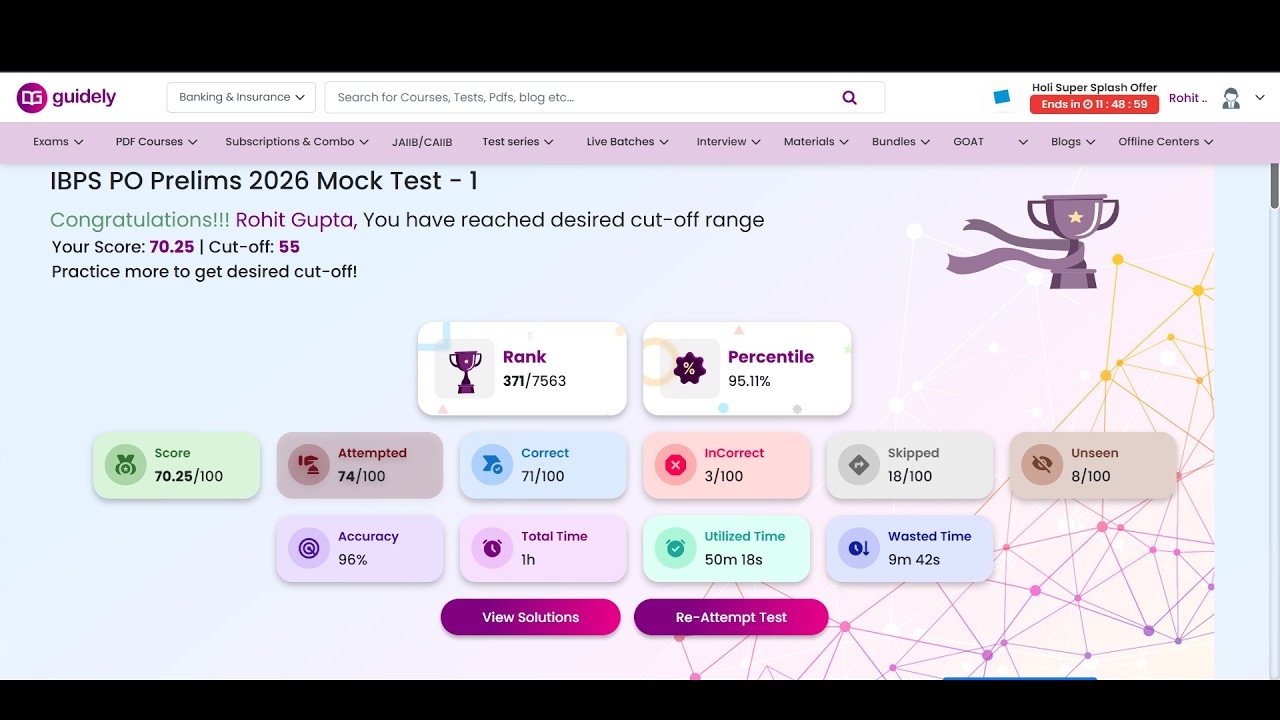
Task: Click the Ends in countdown offer badge
Action: 1094,104
